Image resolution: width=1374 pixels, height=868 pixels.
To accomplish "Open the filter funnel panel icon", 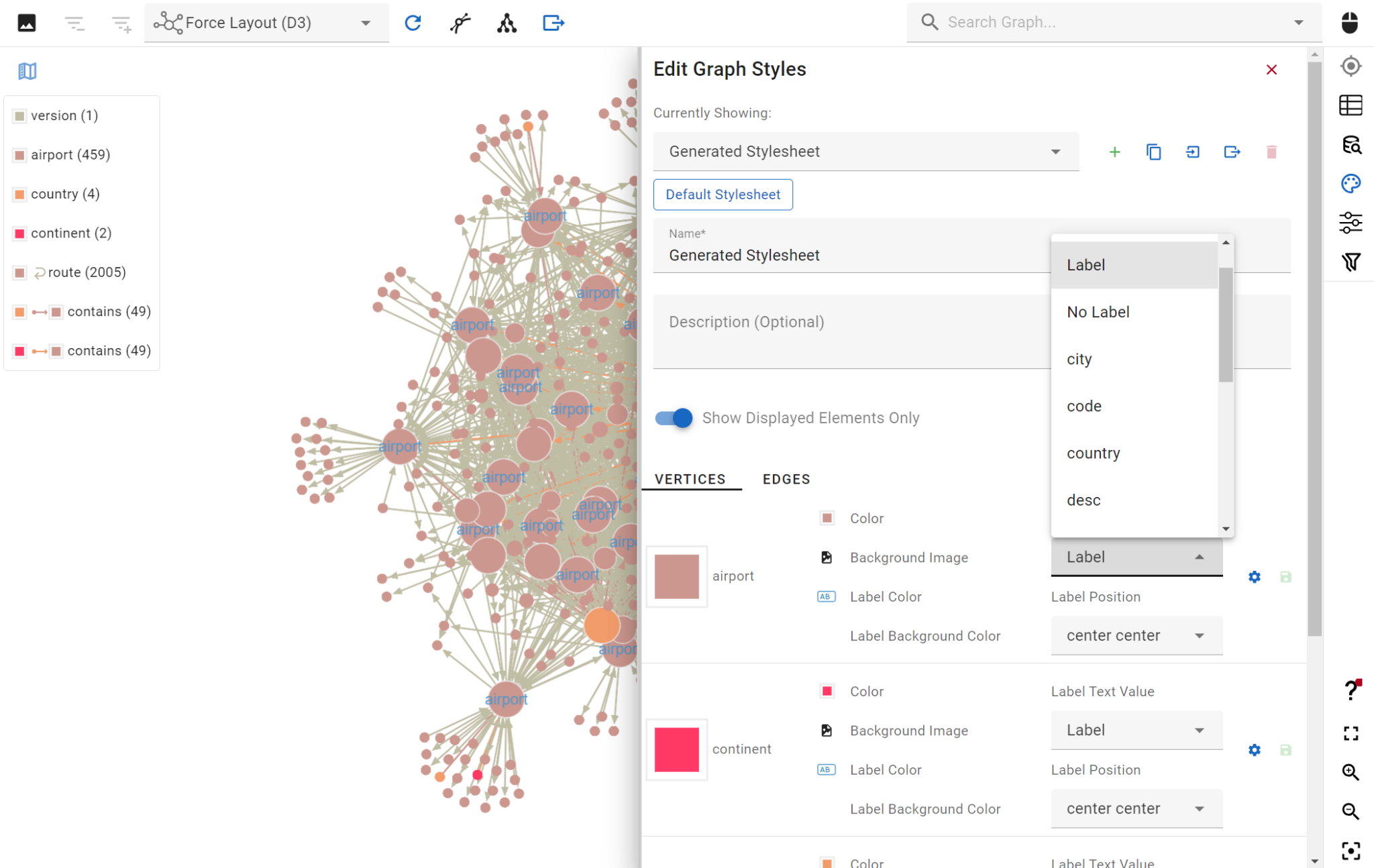I will click(1352, 262).
